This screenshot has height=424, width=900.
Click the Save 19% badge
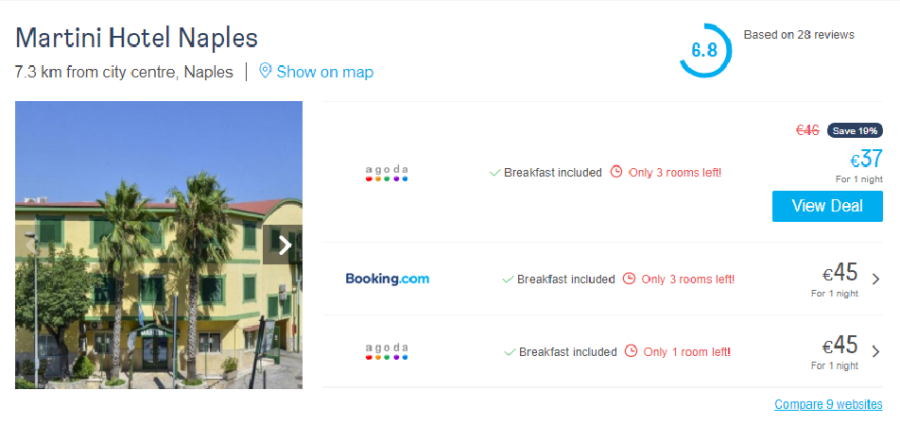[x=854, y=130]
